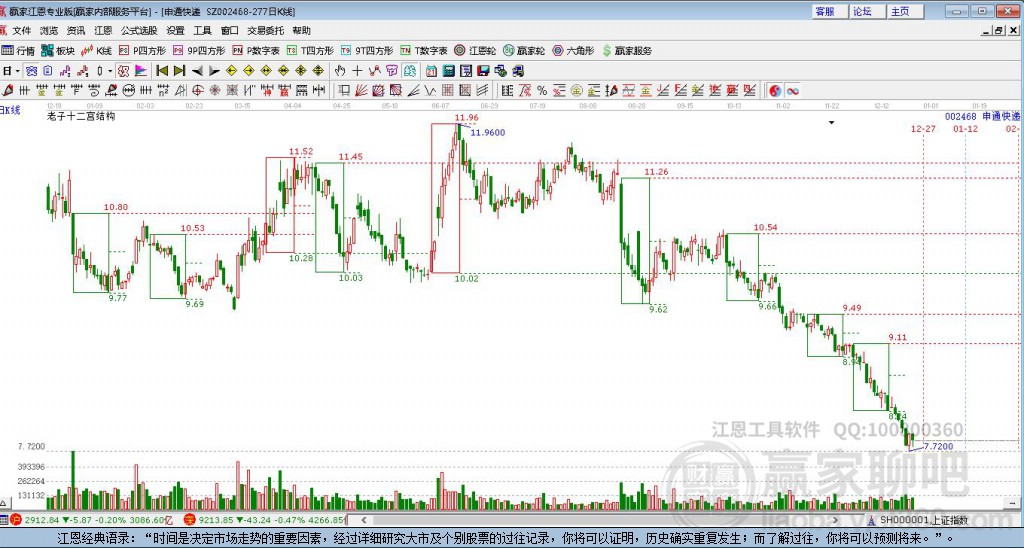Select the red pencil drawing tool

(7, 90)
